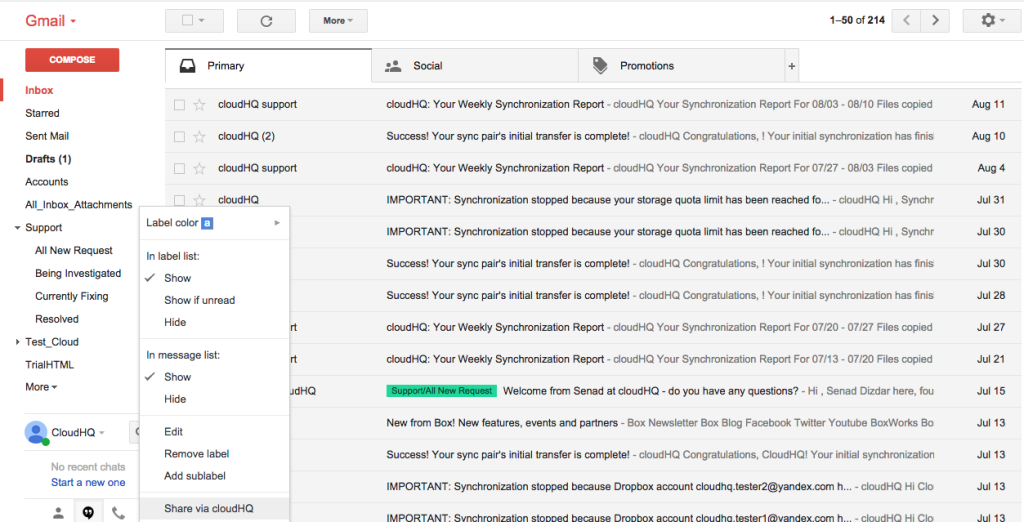Open Drafts (1) folder
Screen dimensions: 1024x522
point(48,159)
